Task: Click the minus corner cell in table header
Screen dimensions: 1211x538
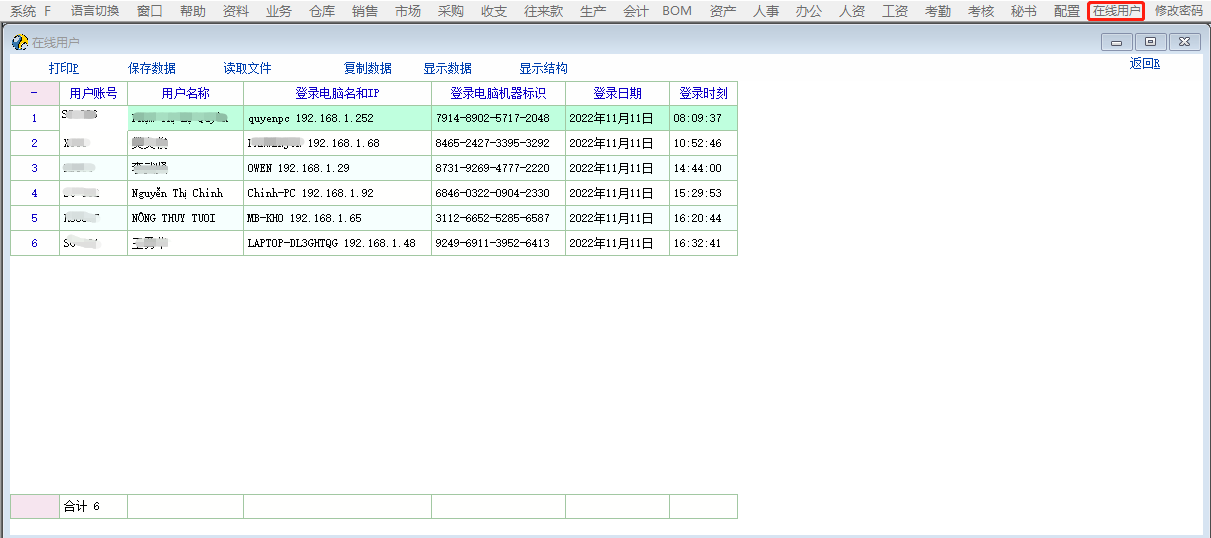Action: [34, 93]
